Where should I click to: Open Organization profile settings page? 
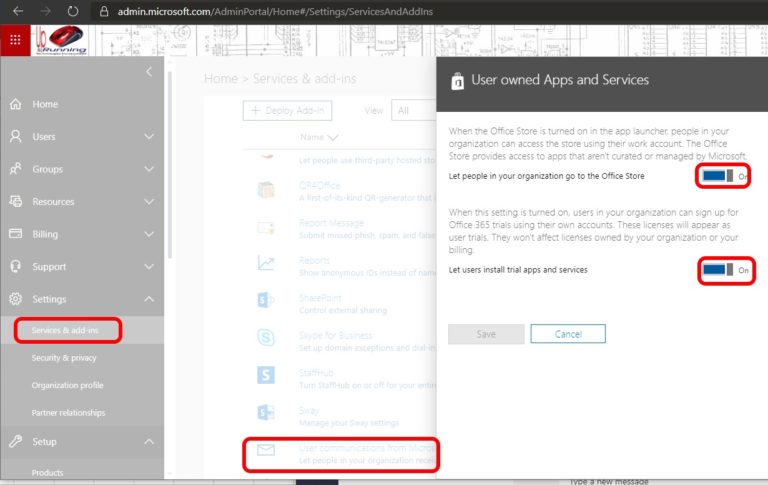[67, 385]
